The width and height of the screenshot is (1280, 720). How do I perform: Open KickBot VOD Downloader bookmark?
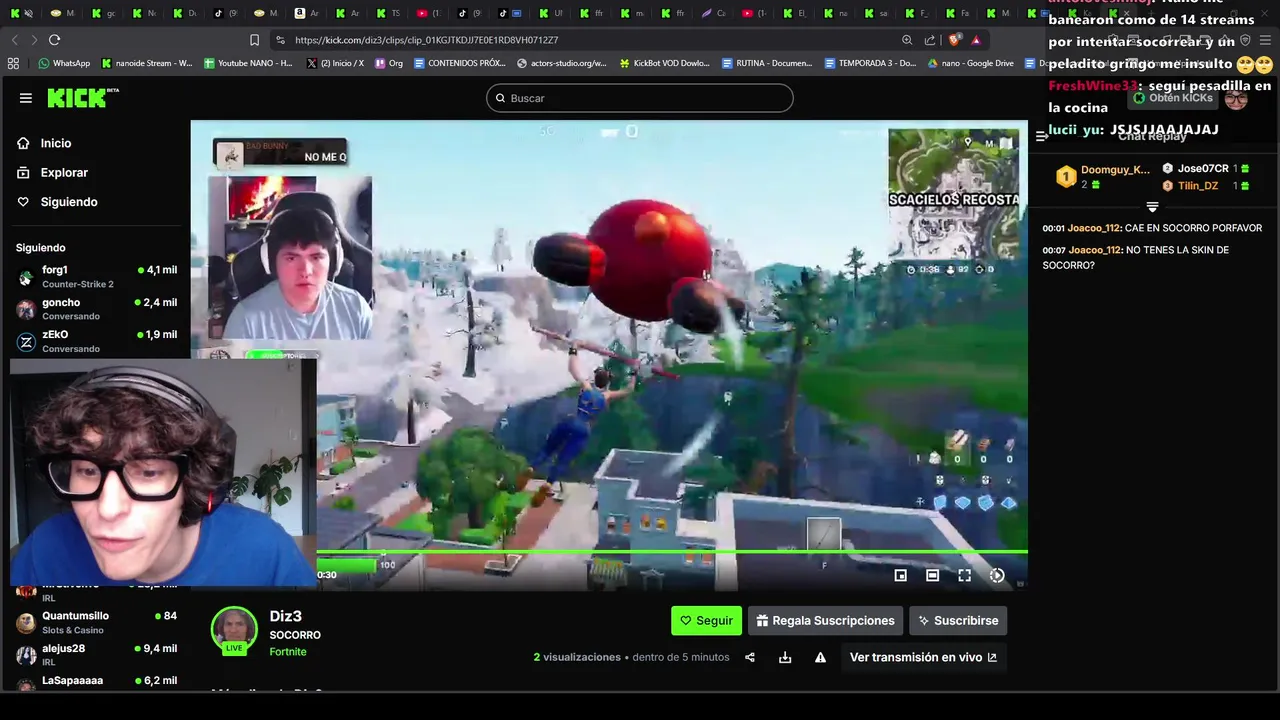[664, 63]
